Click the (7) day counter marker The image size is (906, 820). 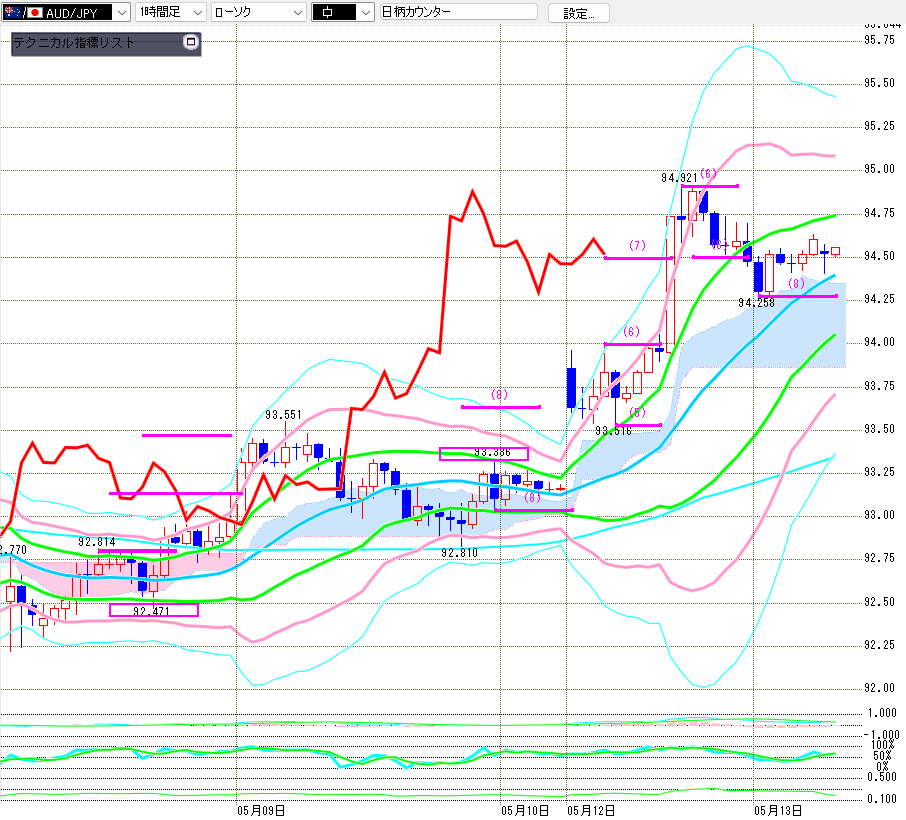tap(637, 246)
